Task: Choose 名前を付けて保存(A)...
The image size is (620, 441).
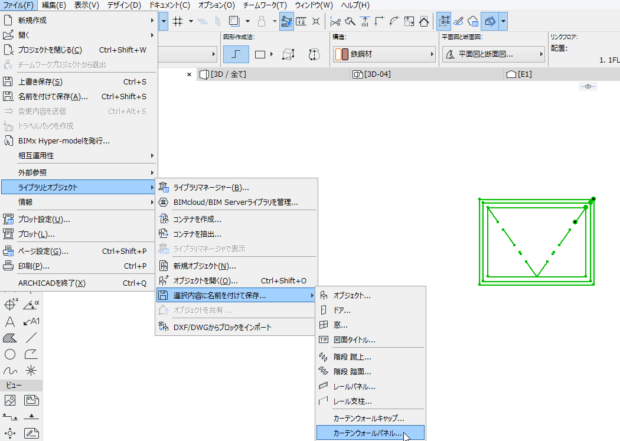Action: click(79, 97)
